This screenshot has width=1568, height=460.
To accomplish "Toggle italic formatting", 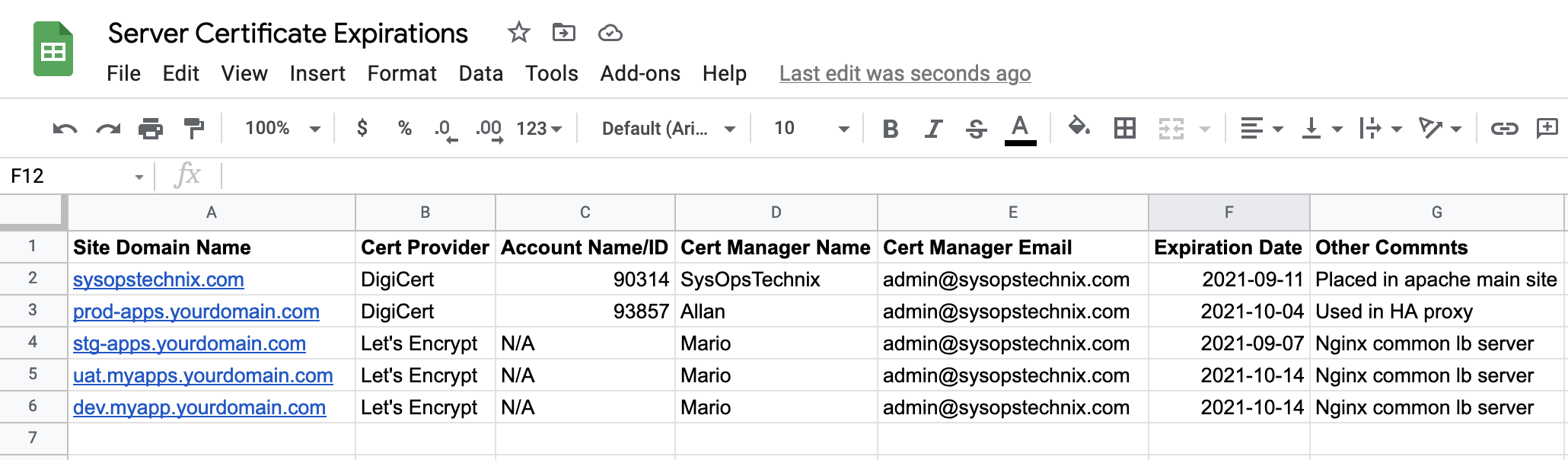I will click(x=933, y=129).
